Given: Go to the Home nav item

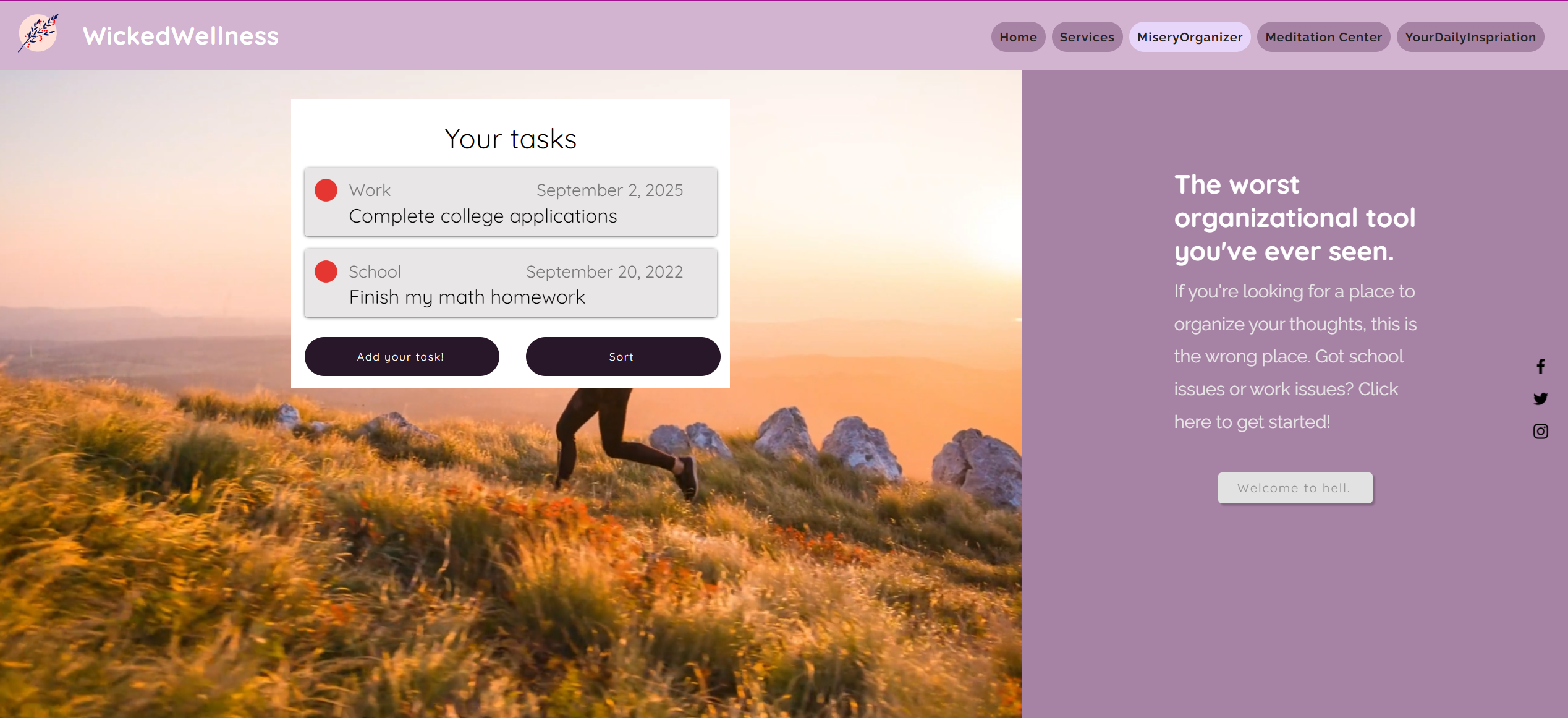Looking at the screenshot, I should click(1018, 37).
